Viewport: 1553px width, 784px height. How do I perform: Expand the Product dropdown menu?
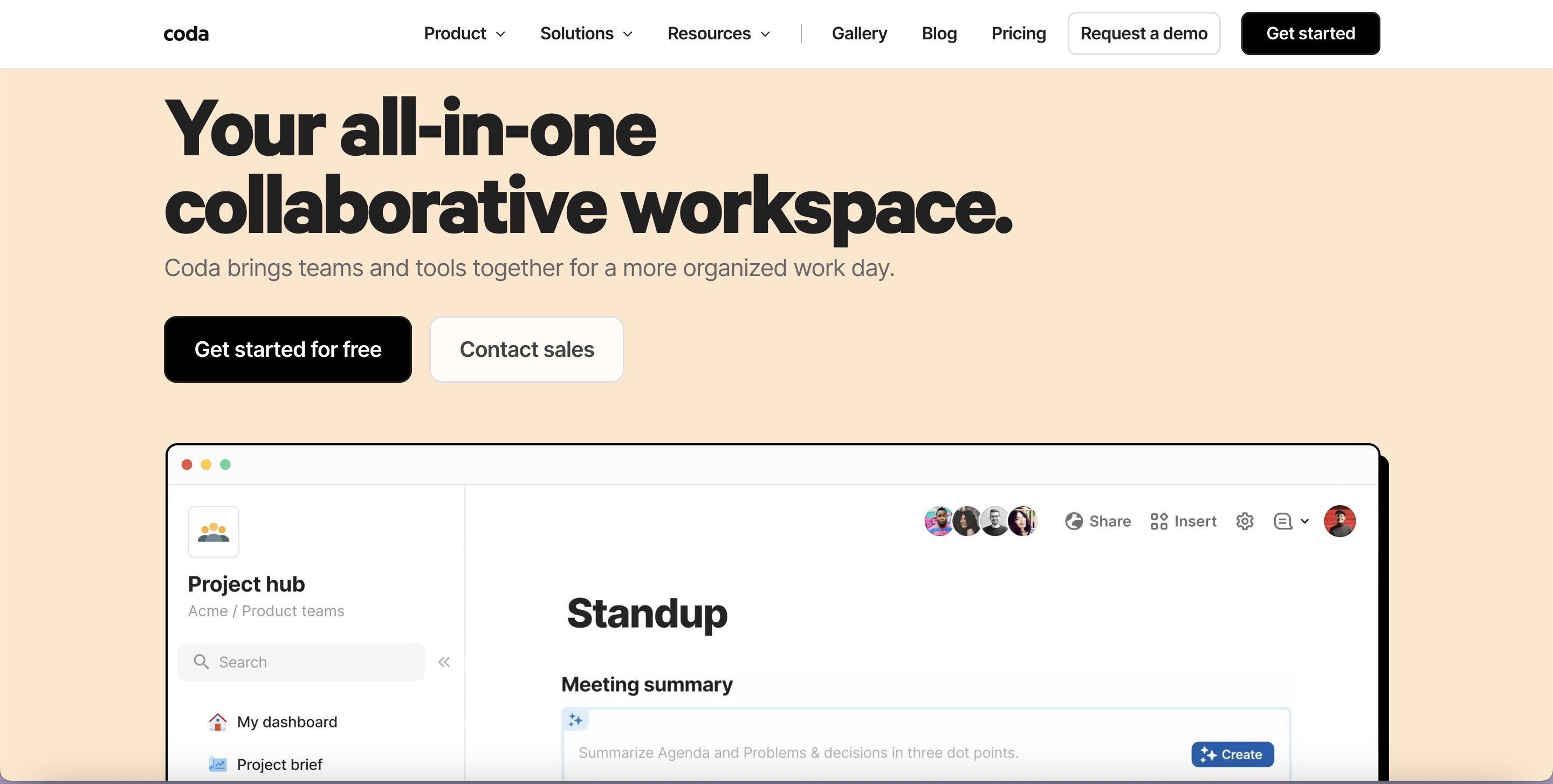click(x=464, y=34)
